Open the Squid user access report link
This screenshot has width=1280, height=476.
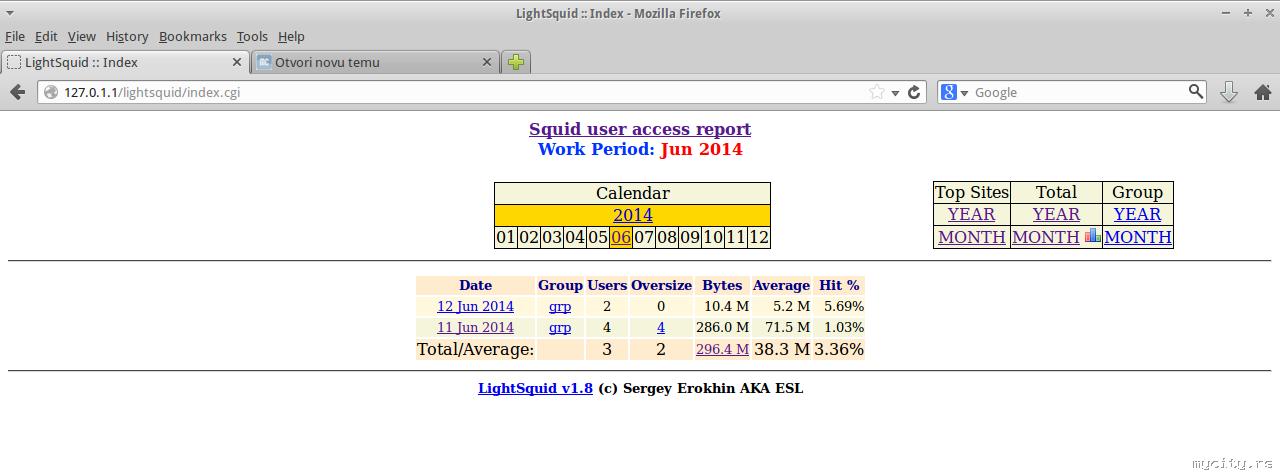point(640,129)
